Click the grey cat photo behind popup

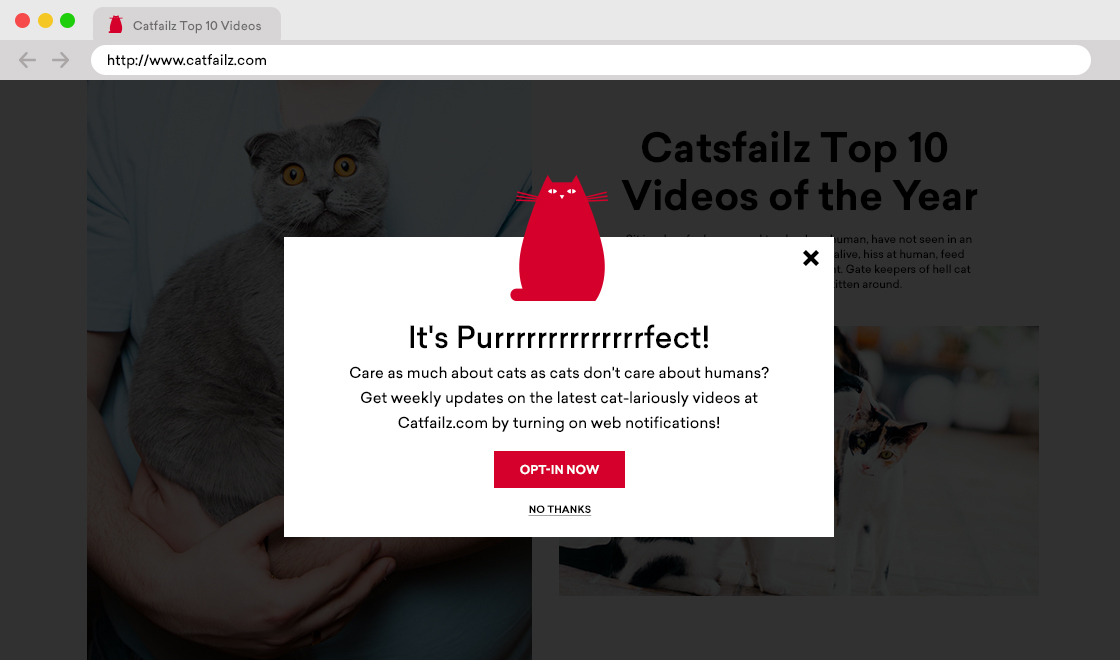point(309,370)
